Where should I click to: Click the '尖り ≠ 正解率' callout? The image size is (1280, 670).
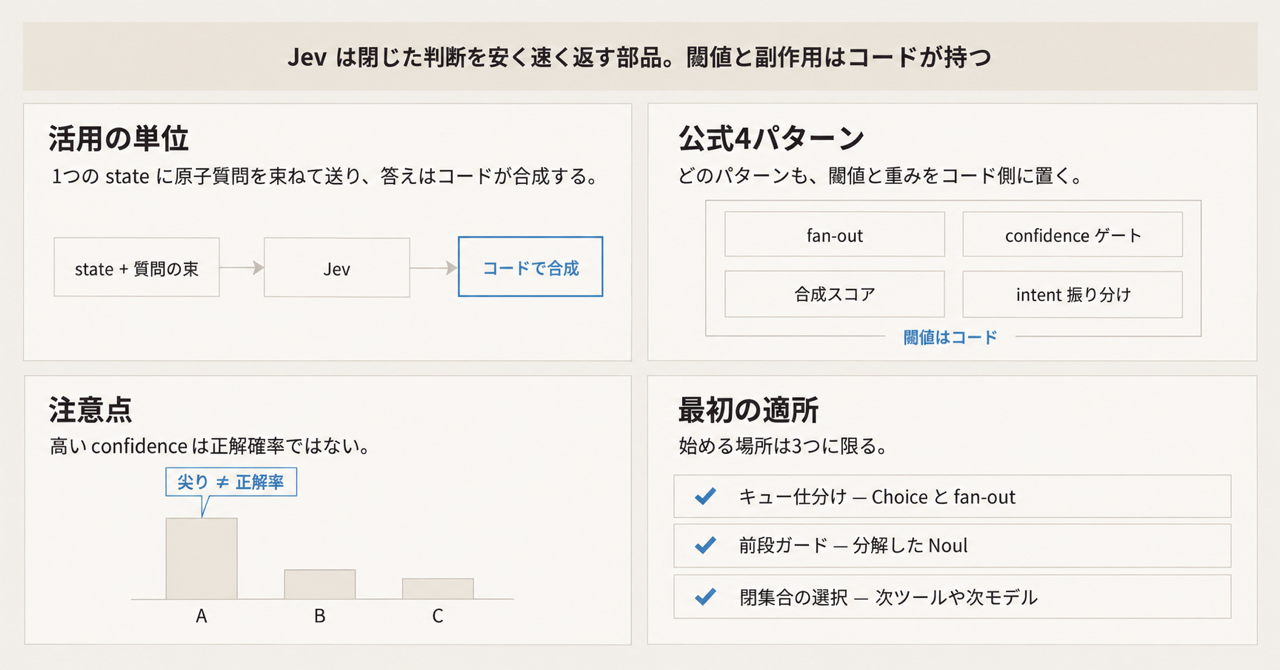[x=230, y=482]
